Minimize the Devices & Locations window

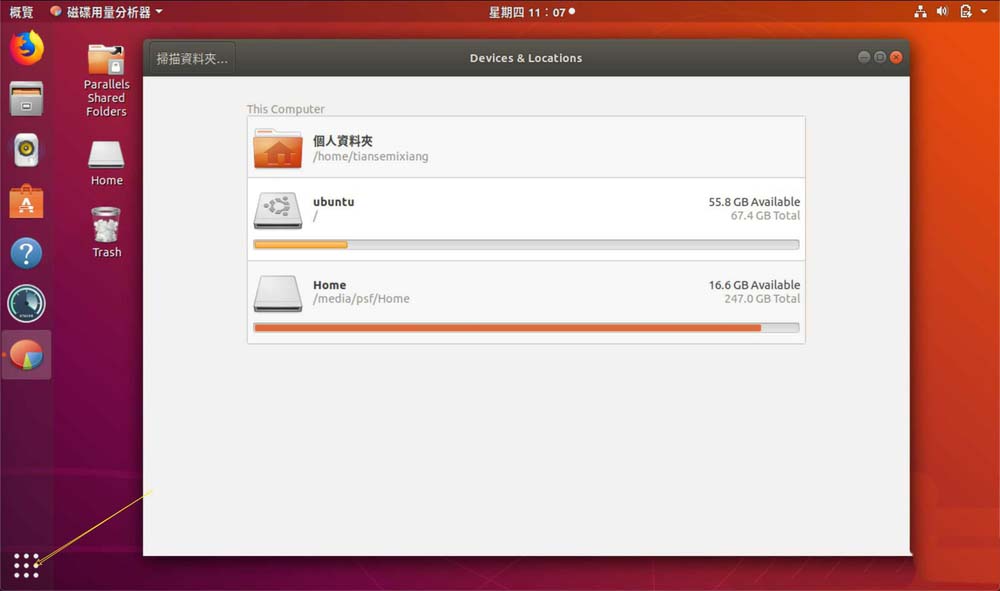click(864, 57)
